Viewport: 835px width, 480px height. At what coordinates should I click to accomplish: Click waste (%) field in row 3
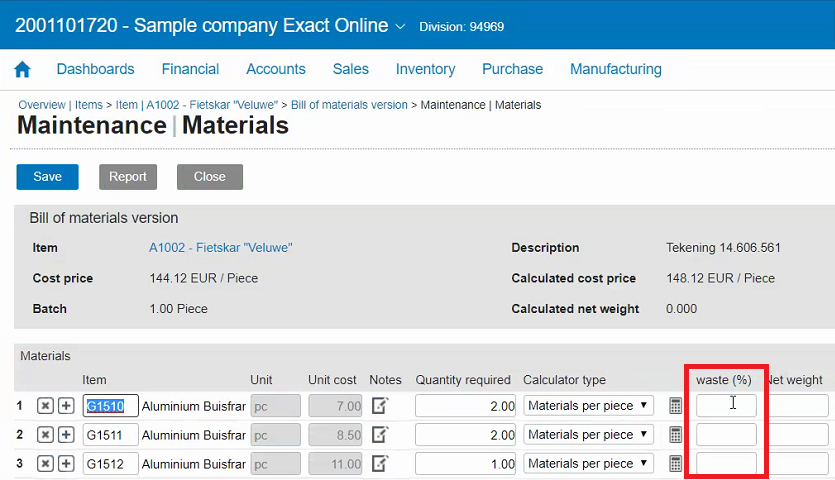(726, 463)
